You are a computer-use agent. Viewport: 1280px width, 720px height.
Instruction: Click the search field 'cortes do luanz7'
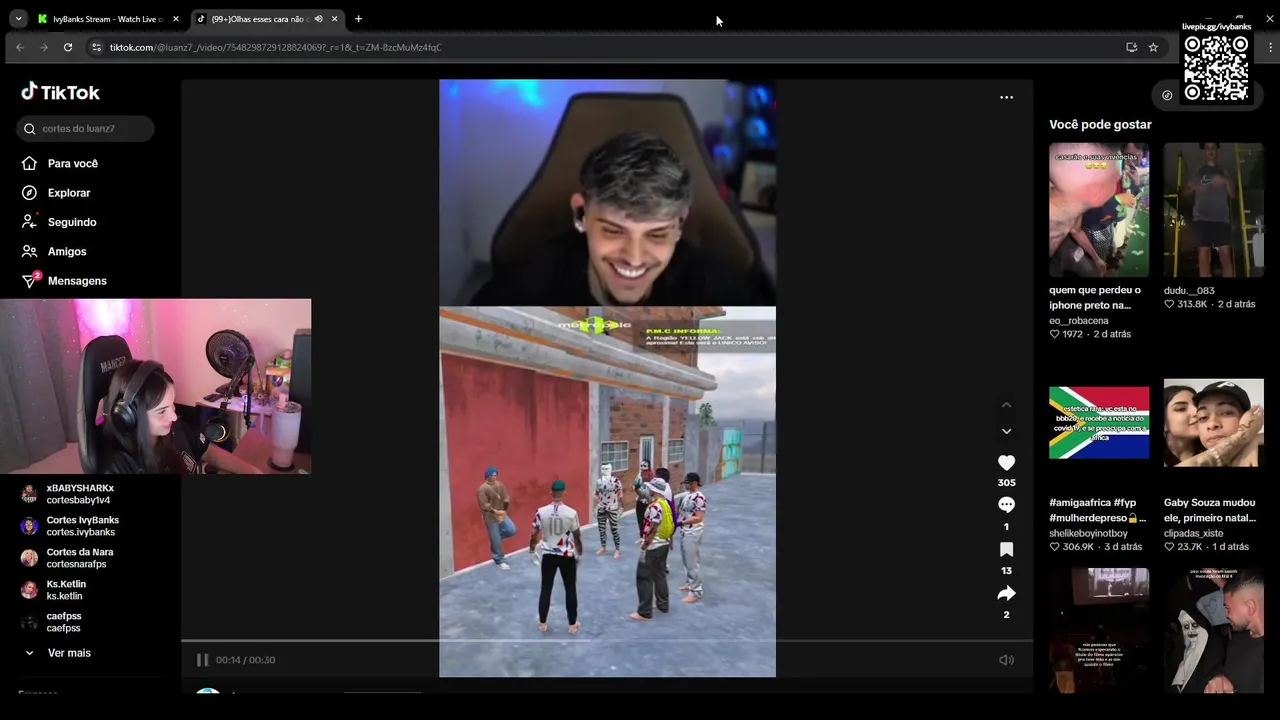coord(85,128)
